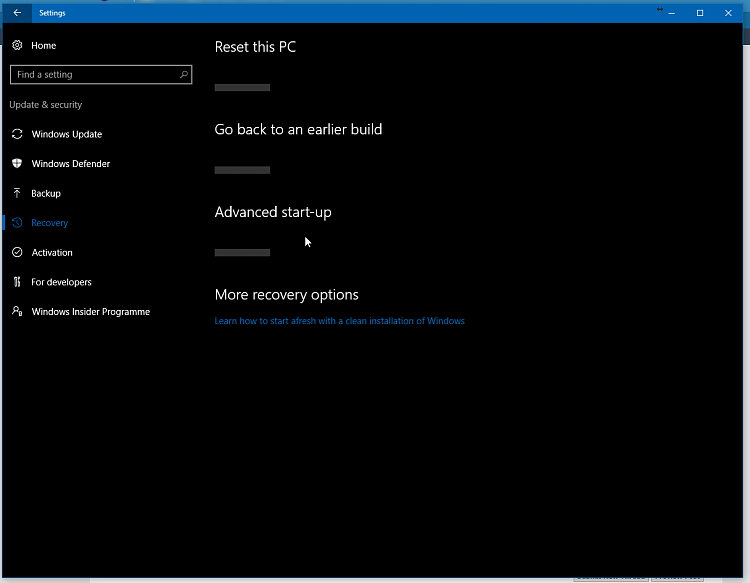750x583 pixels.
Task: Click the greyed button under Advanced start-up
Action: pos(242,253)
